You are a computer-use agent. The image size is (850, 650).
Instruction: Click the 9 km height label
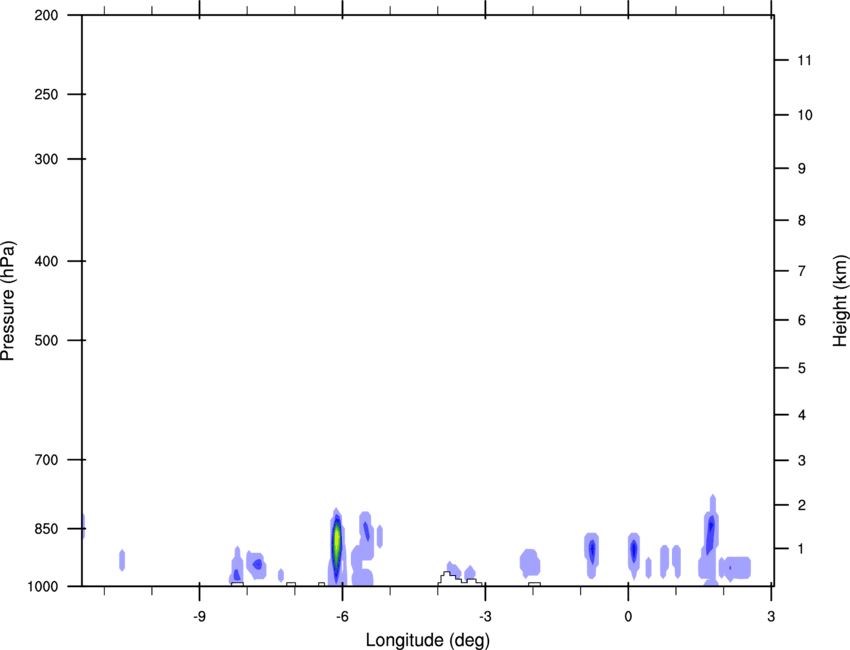point(801,169)
